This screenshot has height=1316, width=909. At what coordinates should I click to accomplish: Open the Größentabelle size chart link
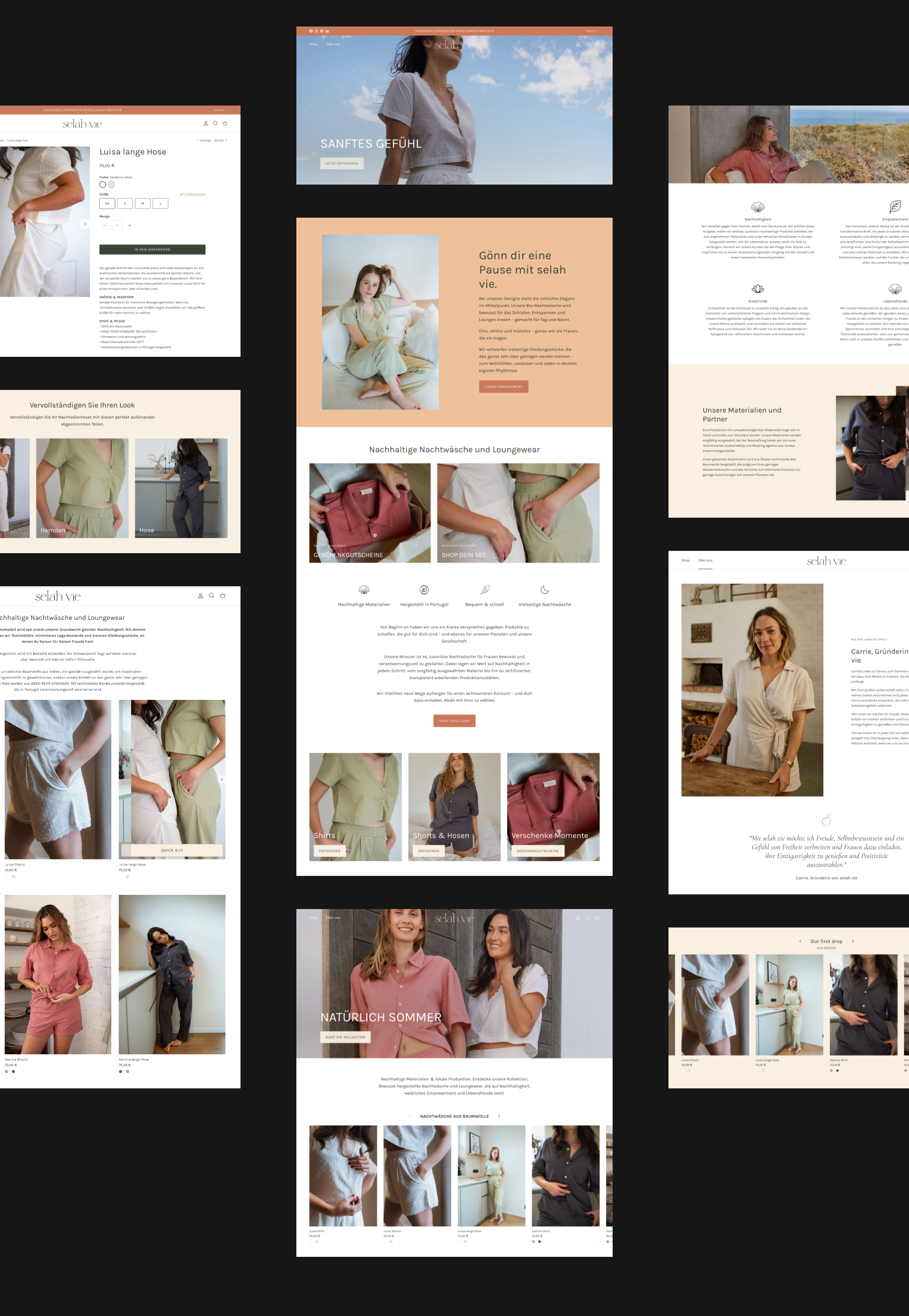193,194
